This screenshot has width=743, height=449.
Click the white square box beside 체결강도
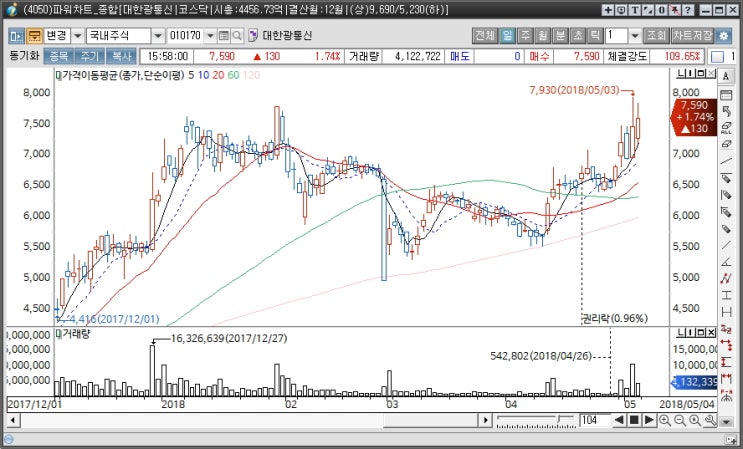717,57
